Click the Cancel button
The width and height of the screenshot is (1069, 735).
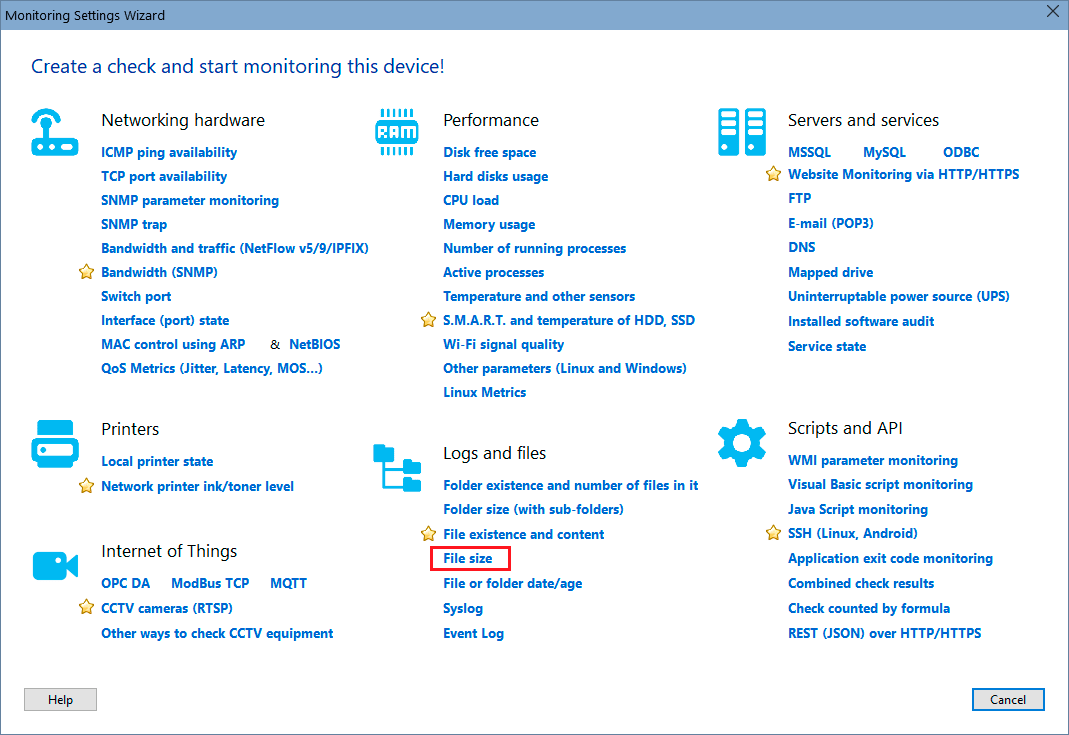coord(1008,699)
